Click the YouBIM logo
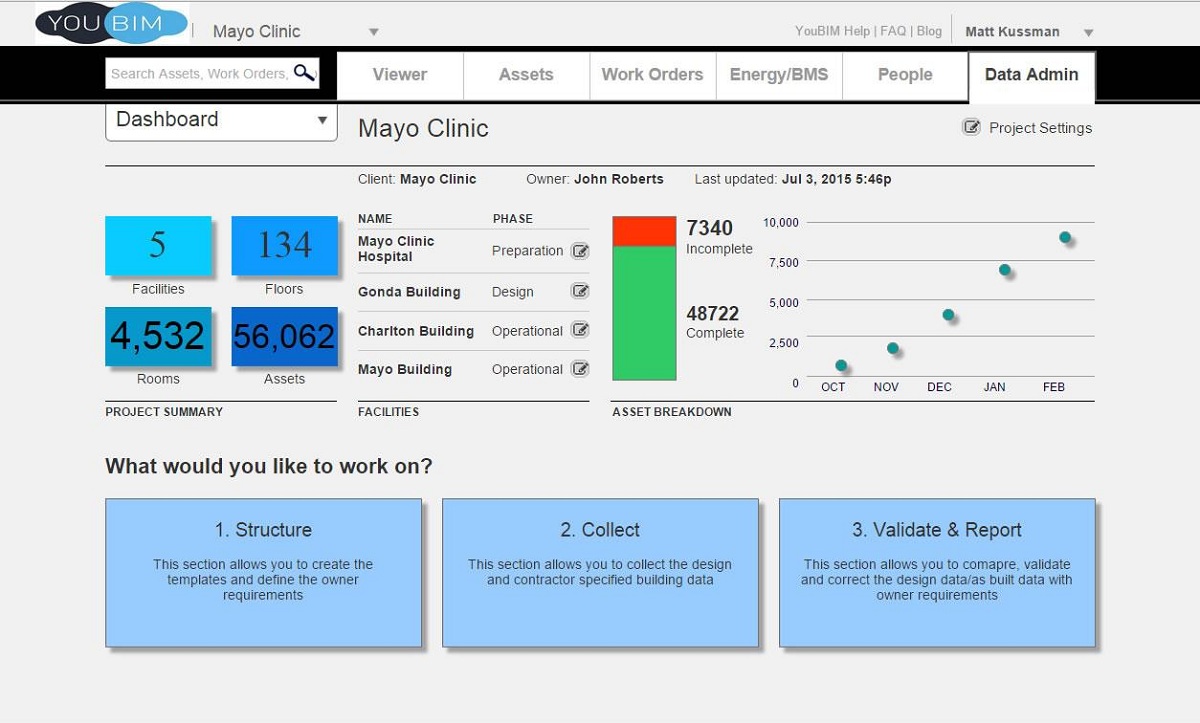The width and height of the screenshot is (1200, 723). click(112, 24)
